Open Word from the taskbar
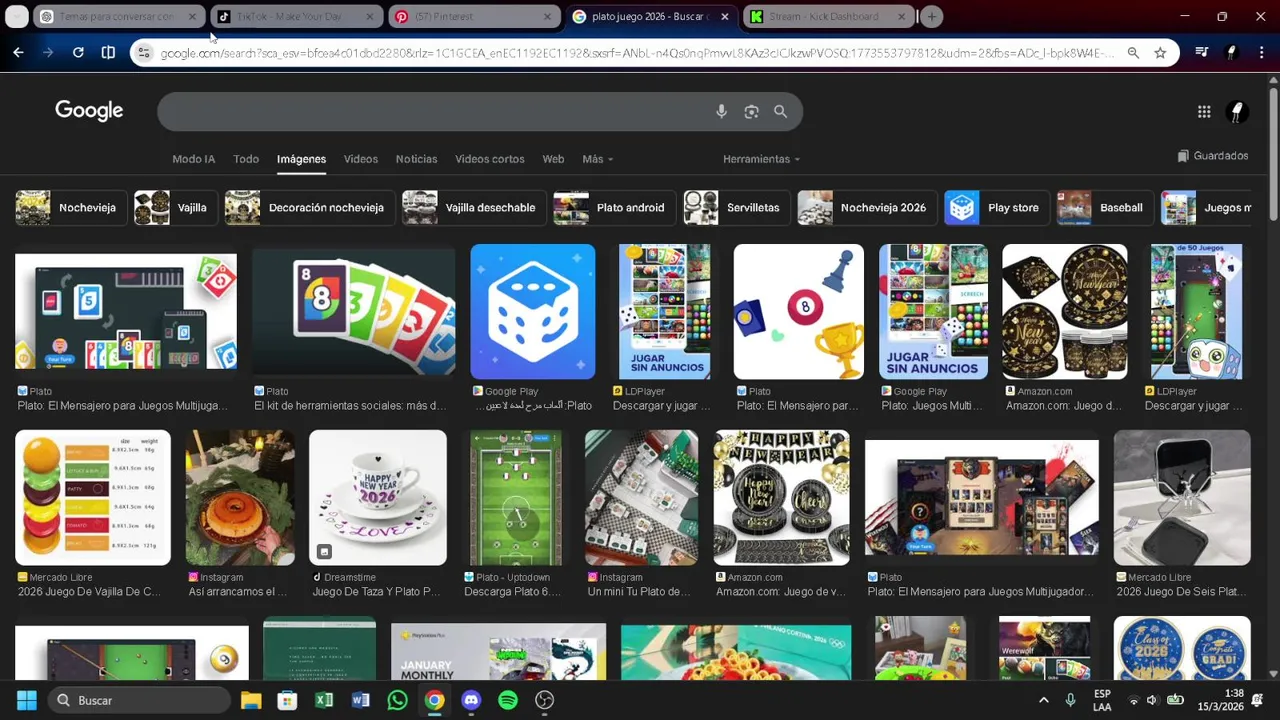The width and height of the screenshot is (1280, 720). tap(361, 700)
